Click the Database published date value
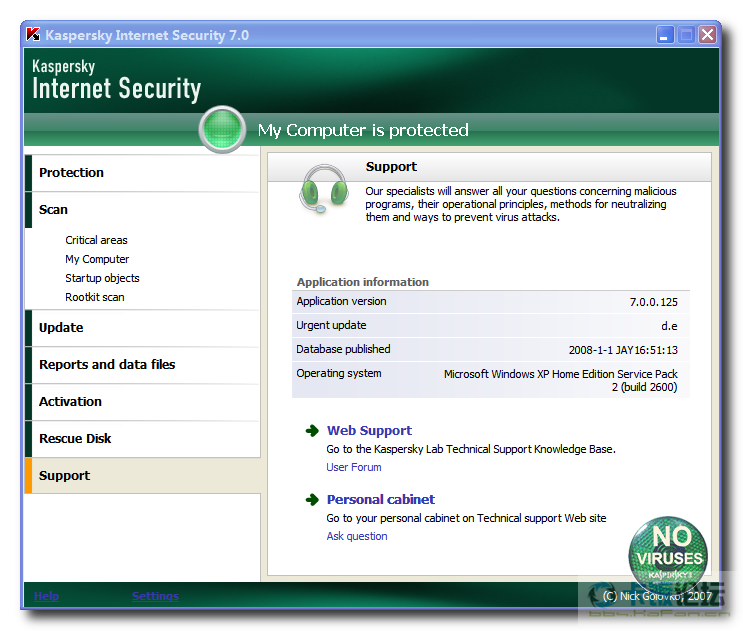The height and width of the screenshot is (631, 743). (623, 350)
